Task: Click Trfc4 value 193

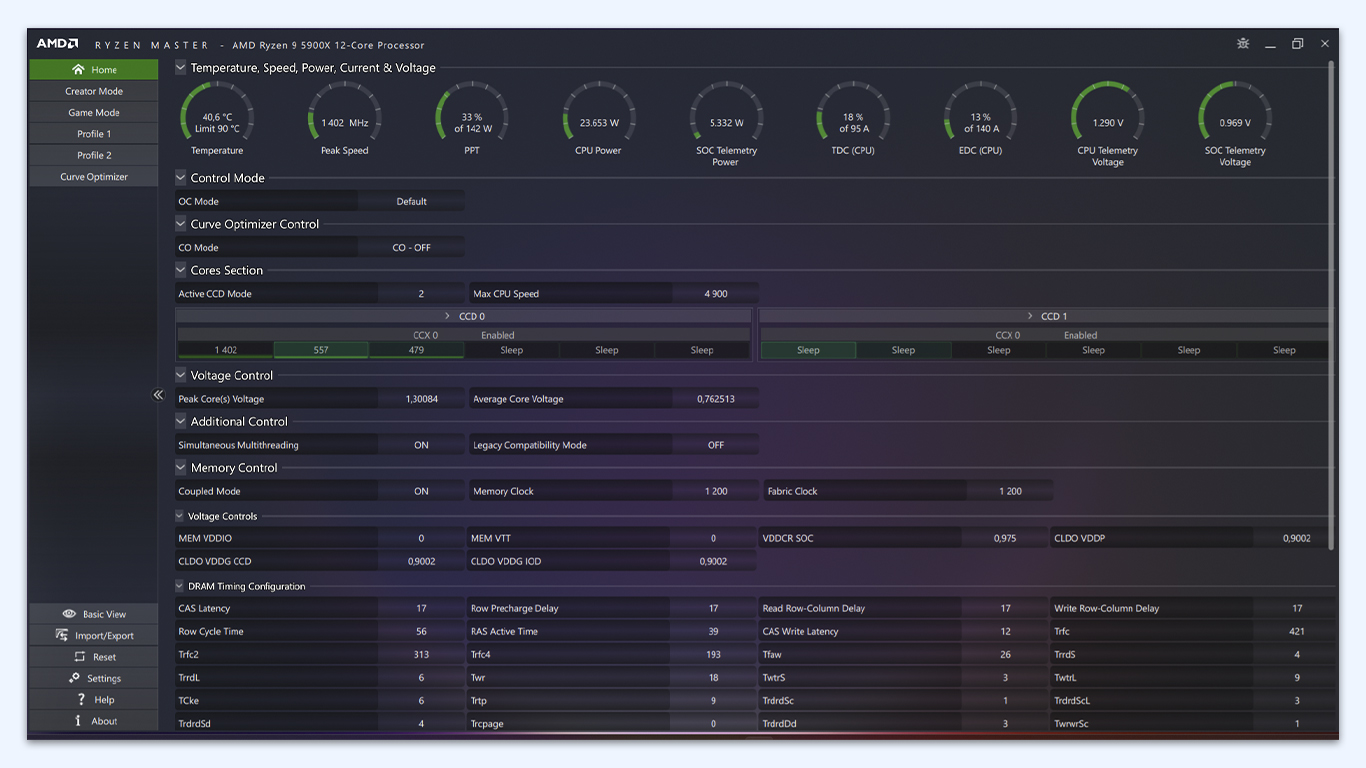Action: (x=713, y=655)
